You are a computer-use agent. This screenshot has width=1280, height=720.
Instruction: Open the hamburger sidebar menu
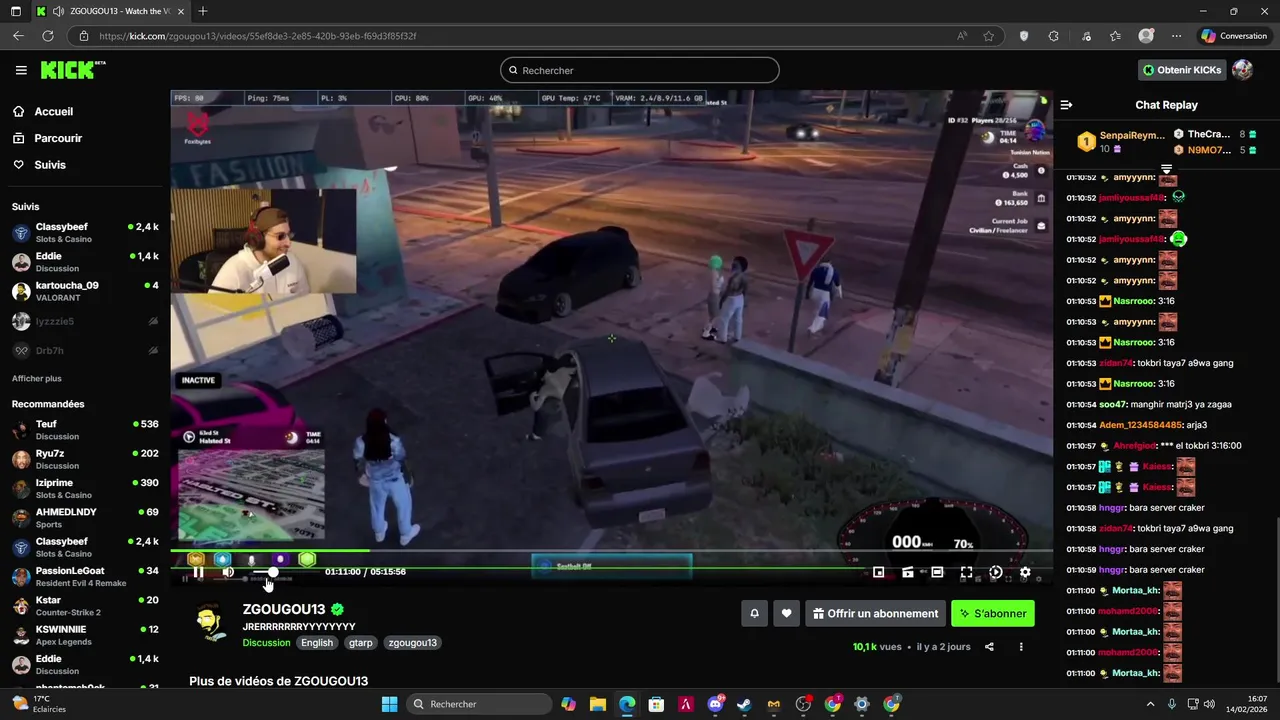point(21,70)
